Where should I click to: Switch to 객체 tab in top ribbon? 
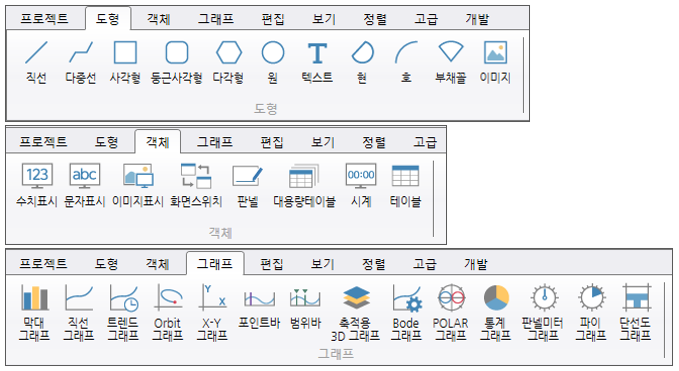click(x=158, y=19)
